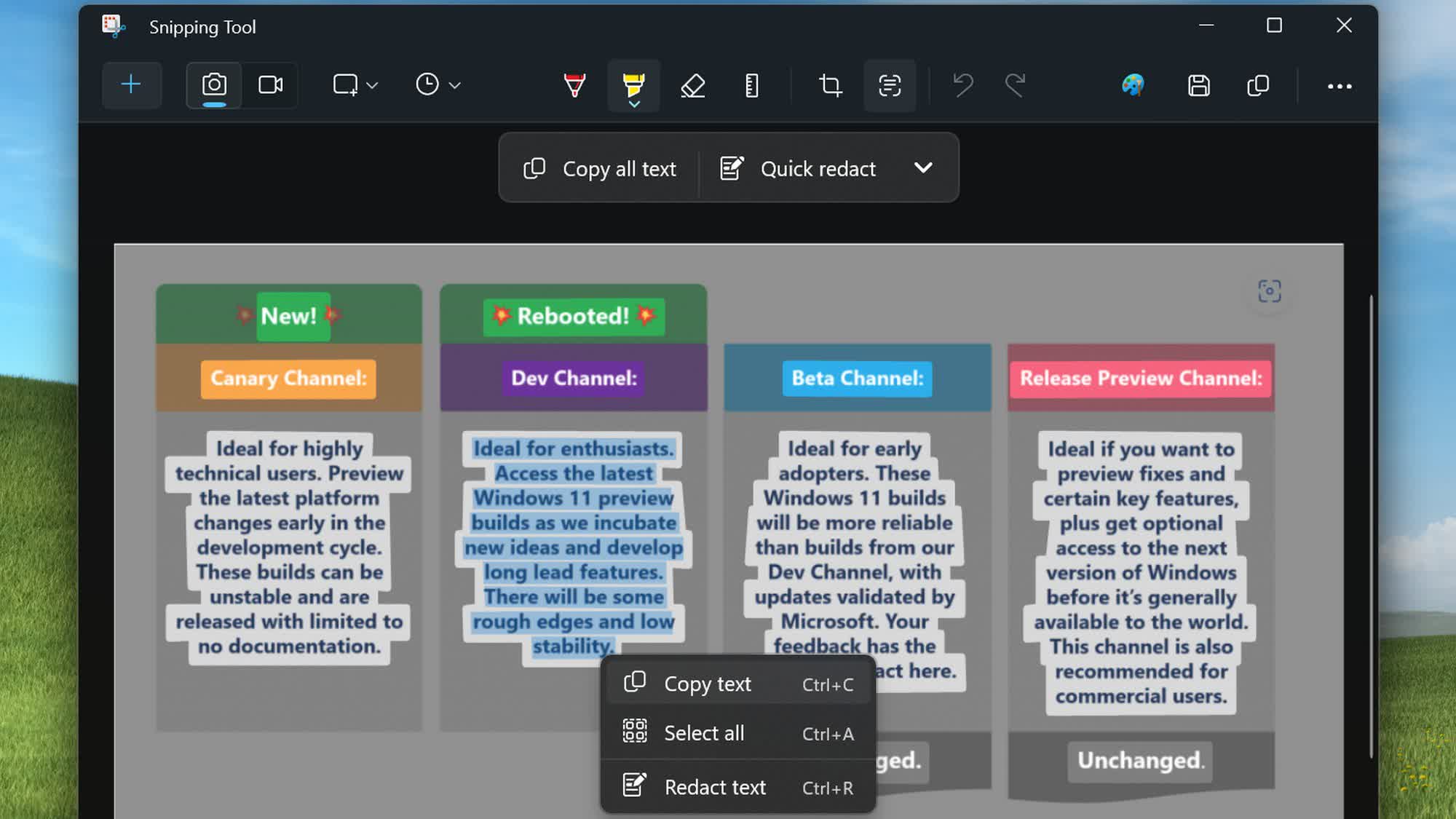Image resolution: width=1456 pixels, height=819 pixels.
Task: Maximize the Snipping Tool window
Action: tap(1274, 26)
